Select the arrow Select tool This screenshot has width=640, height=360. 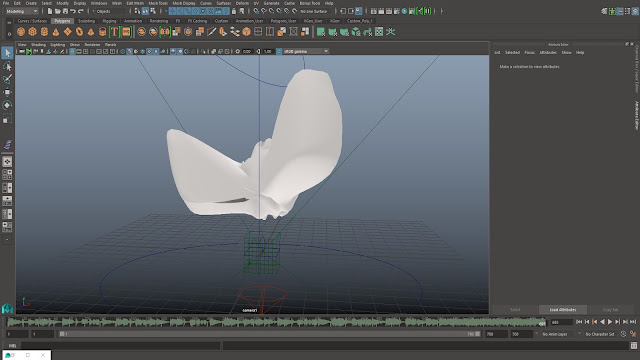coord(7,52)
